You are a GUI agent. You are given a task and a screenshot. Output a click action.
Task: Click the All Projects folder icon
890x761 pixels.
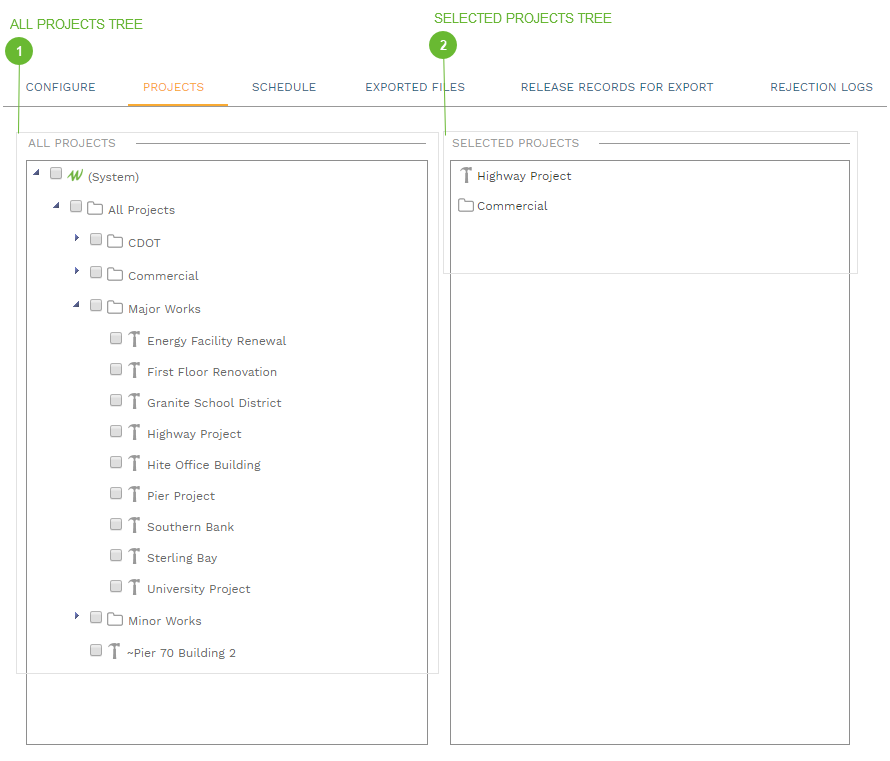point(93,208)
